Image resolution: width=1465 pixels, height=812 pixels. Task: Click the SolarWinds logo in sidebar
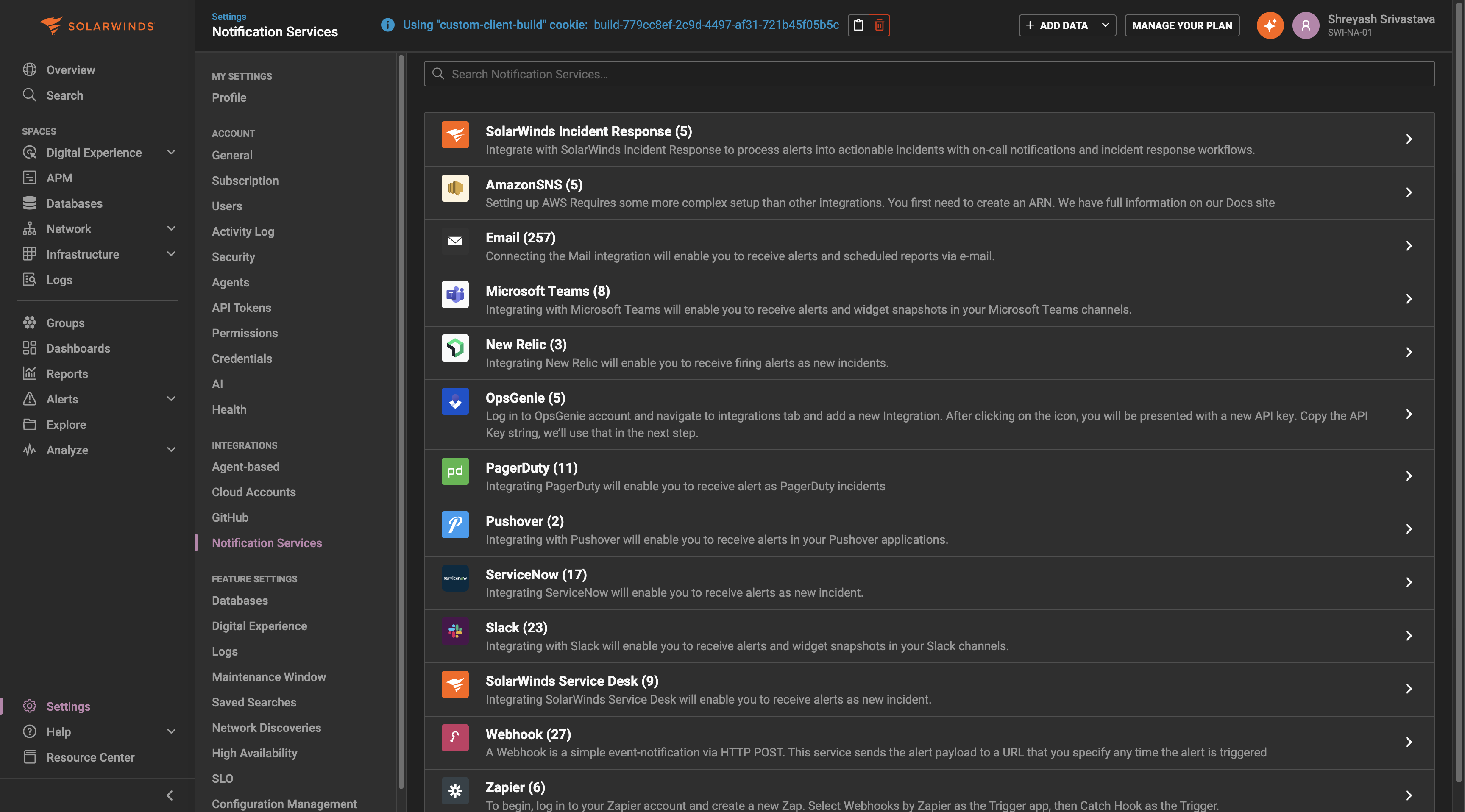[x=97, y=25]
